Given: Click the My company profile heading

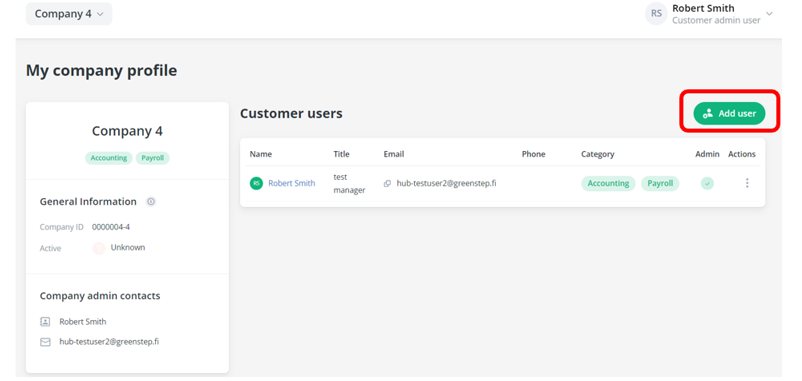Looking at the screenshot, I should coord(101,71).
